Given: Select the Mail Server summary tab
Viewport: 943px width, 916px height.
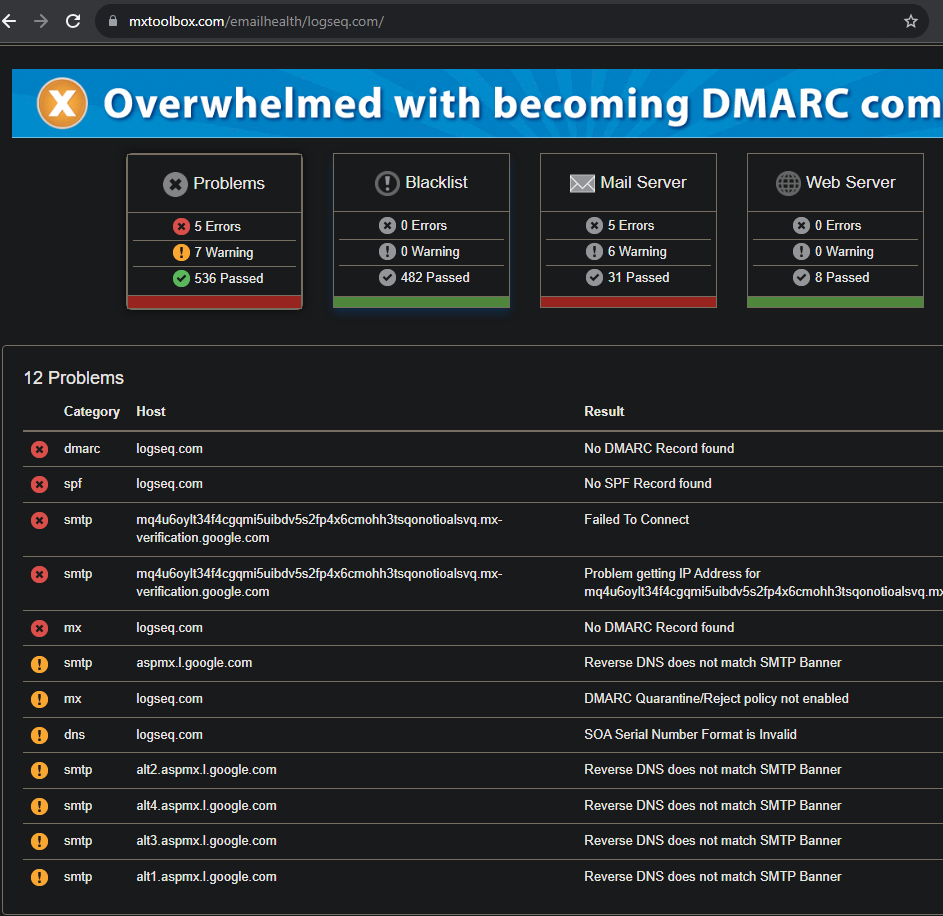Looking at the screenshot, I should click(628, 230).
